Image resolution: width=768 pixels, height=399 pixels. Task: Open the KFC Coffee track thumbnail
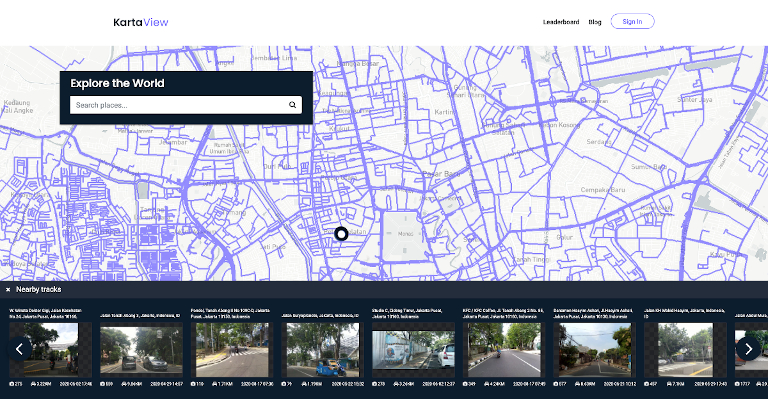(504, 350)
